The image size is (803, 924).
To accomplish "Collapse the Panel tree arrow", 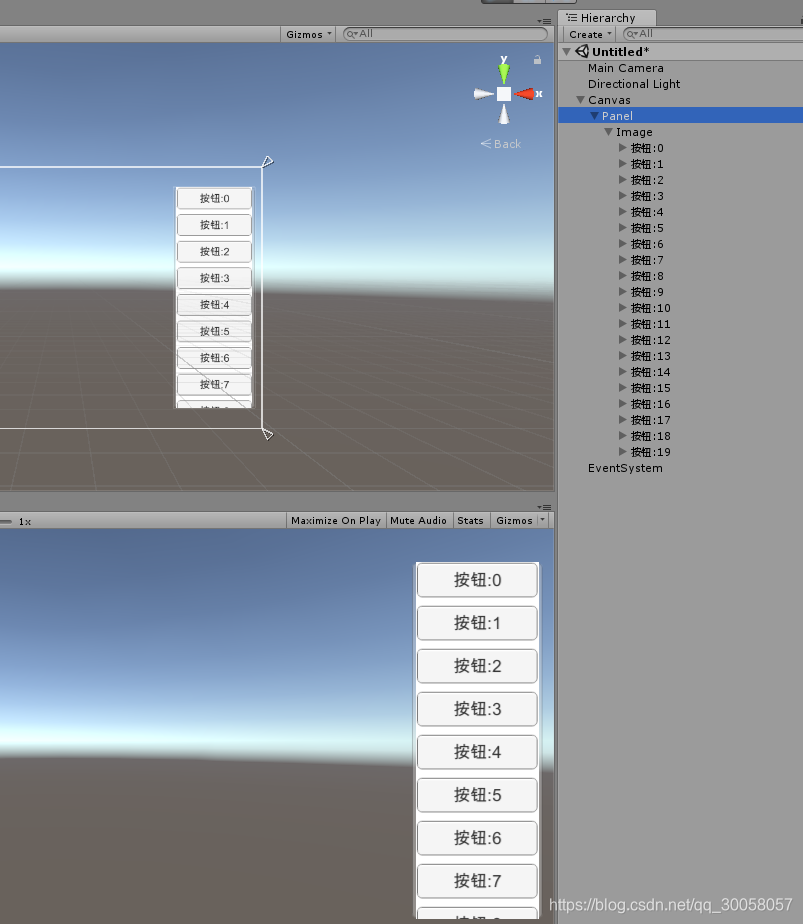I will point(594,116).
